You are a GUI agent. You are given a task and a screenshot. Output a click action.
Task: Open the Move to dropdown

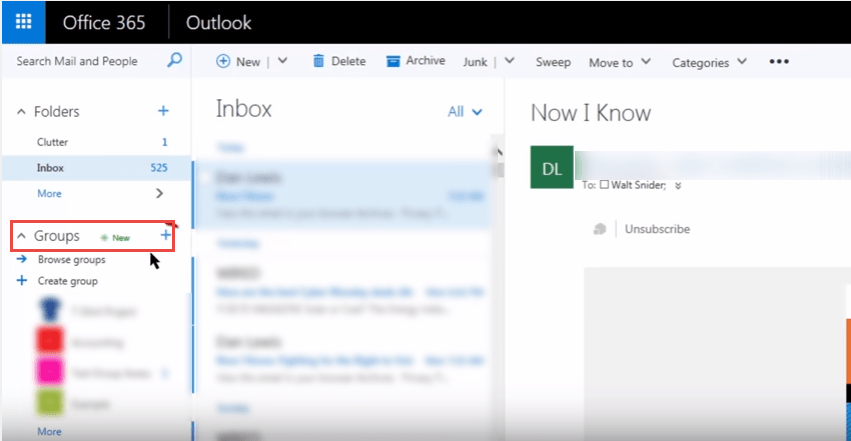click(620, 62)
